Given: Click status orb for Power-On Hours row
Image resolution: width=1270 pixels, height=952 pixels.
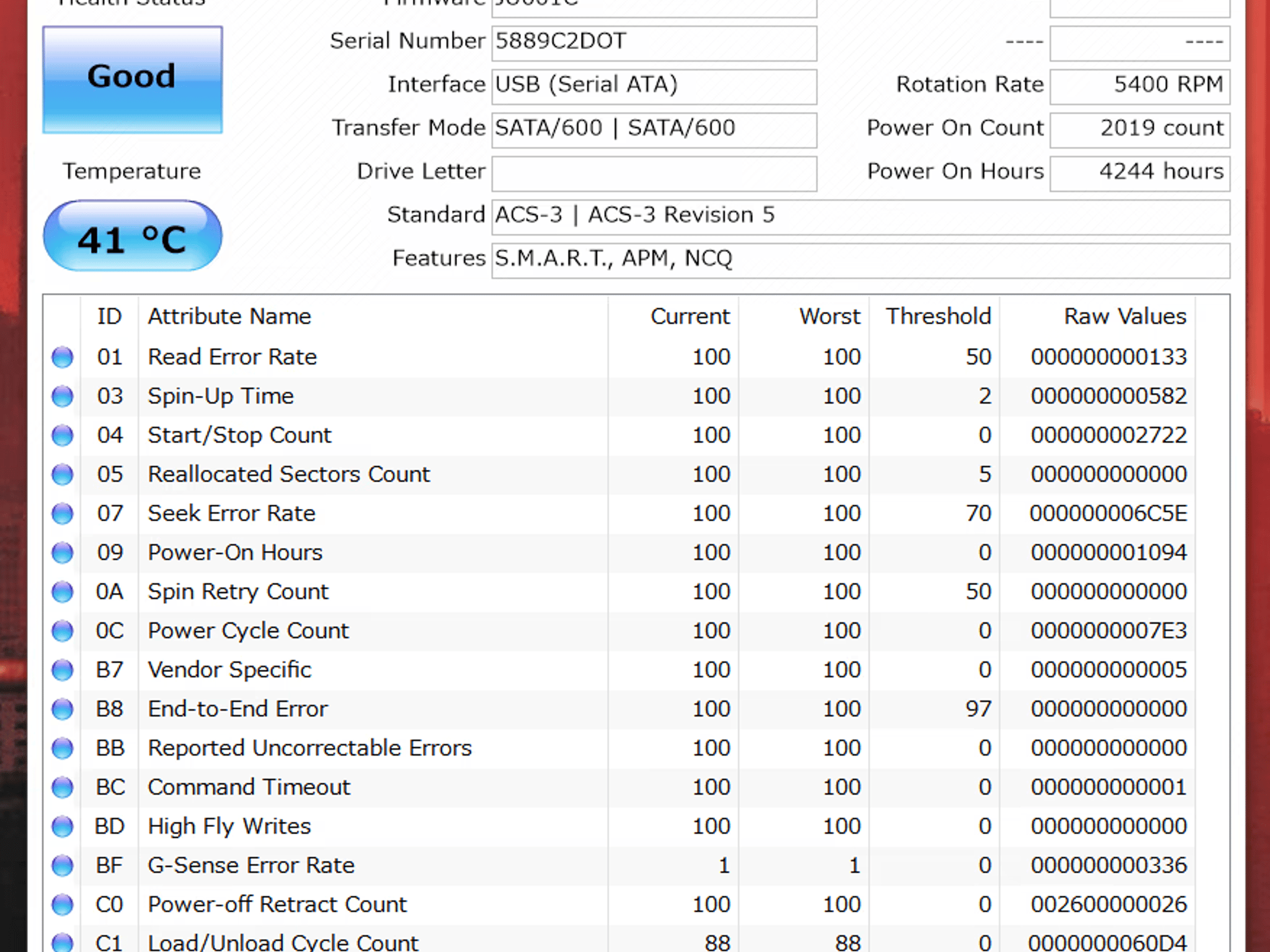Looking at the screenshot, I should pyautogui.click(x=62, y=552).
